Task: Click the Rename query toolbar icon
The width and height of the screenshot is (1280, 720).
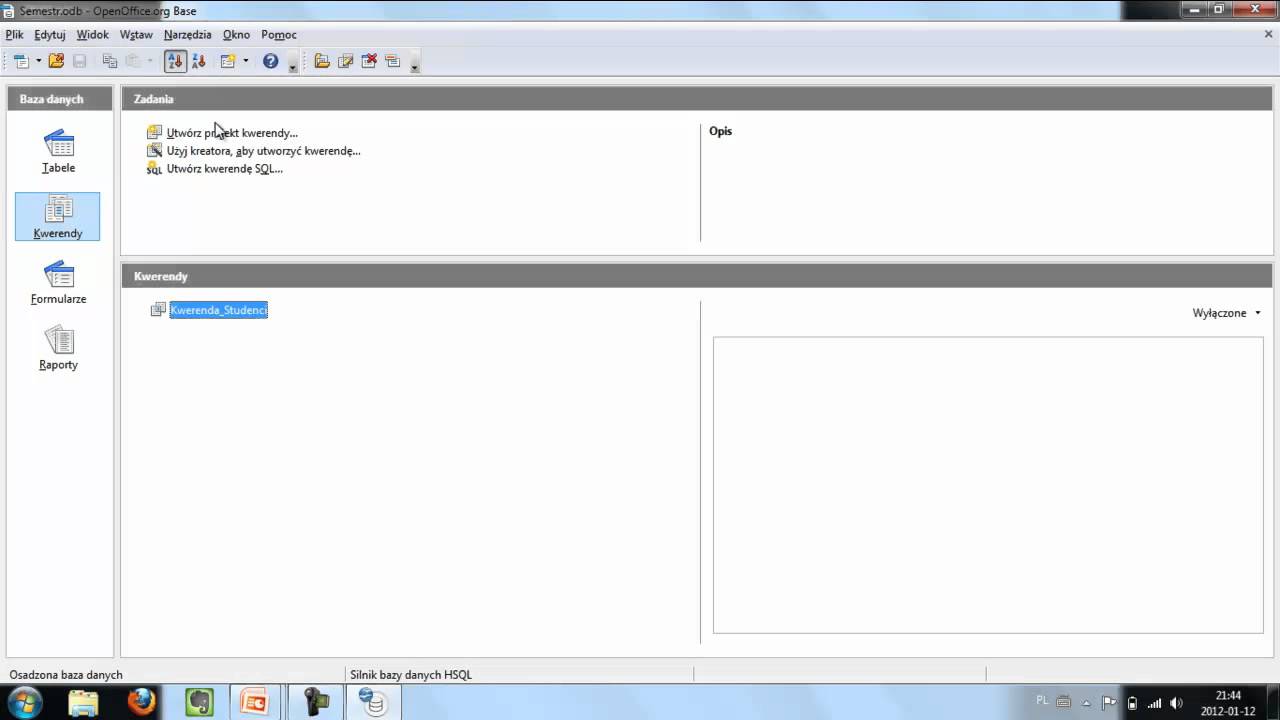Action: click(392, 61)
